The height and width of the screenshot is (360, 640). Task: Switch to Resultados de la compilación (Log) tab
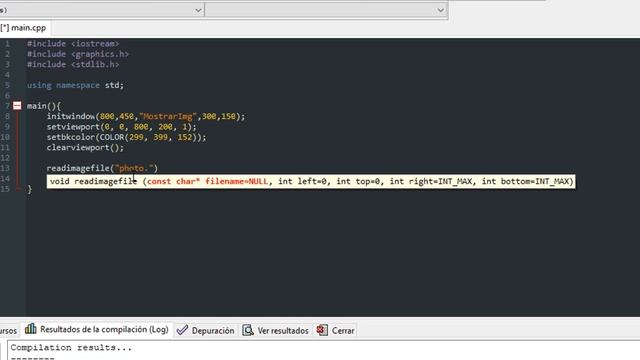pos(98,329)
